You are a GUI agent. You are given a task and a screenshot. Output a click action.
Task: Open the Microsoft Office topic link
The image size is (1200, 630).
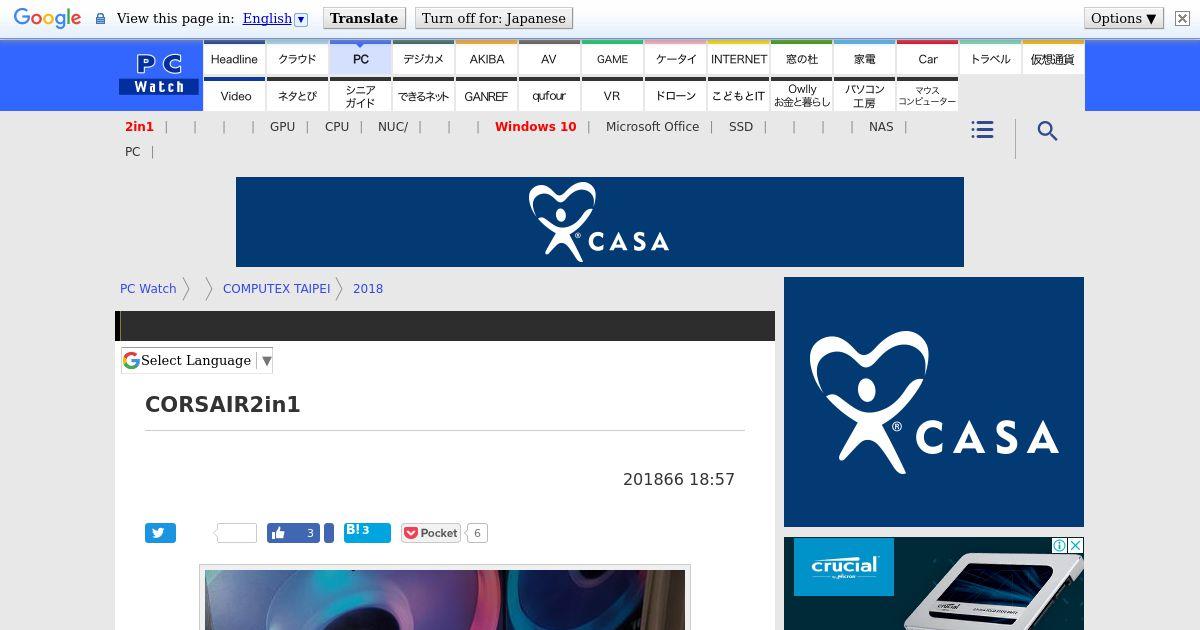point(652,127)
